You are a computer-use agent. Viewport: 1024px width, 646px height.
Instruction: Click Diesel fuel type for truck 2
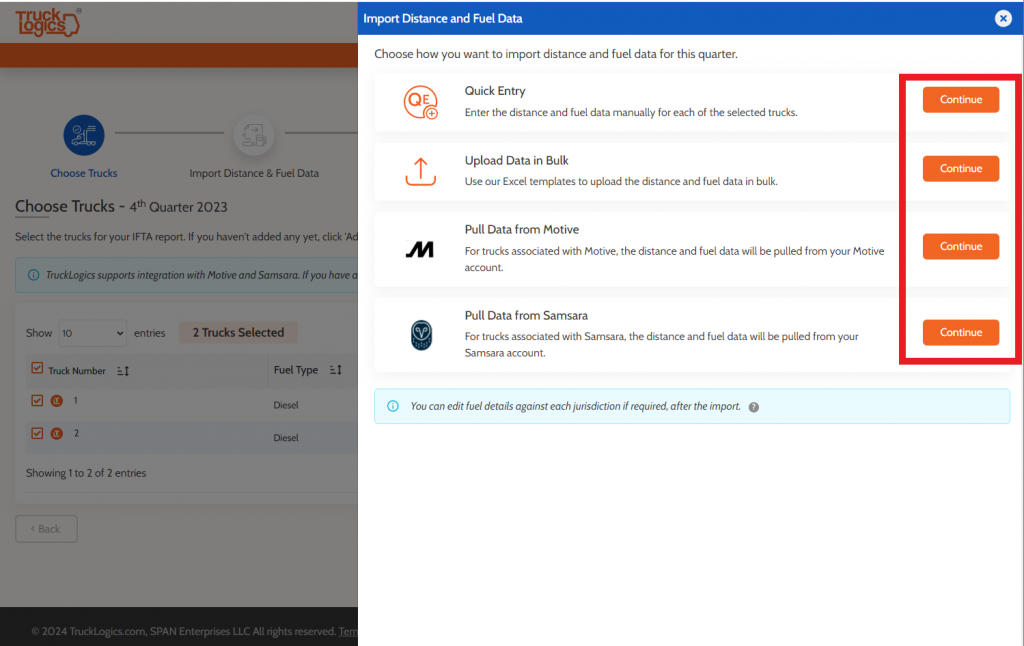286,438
